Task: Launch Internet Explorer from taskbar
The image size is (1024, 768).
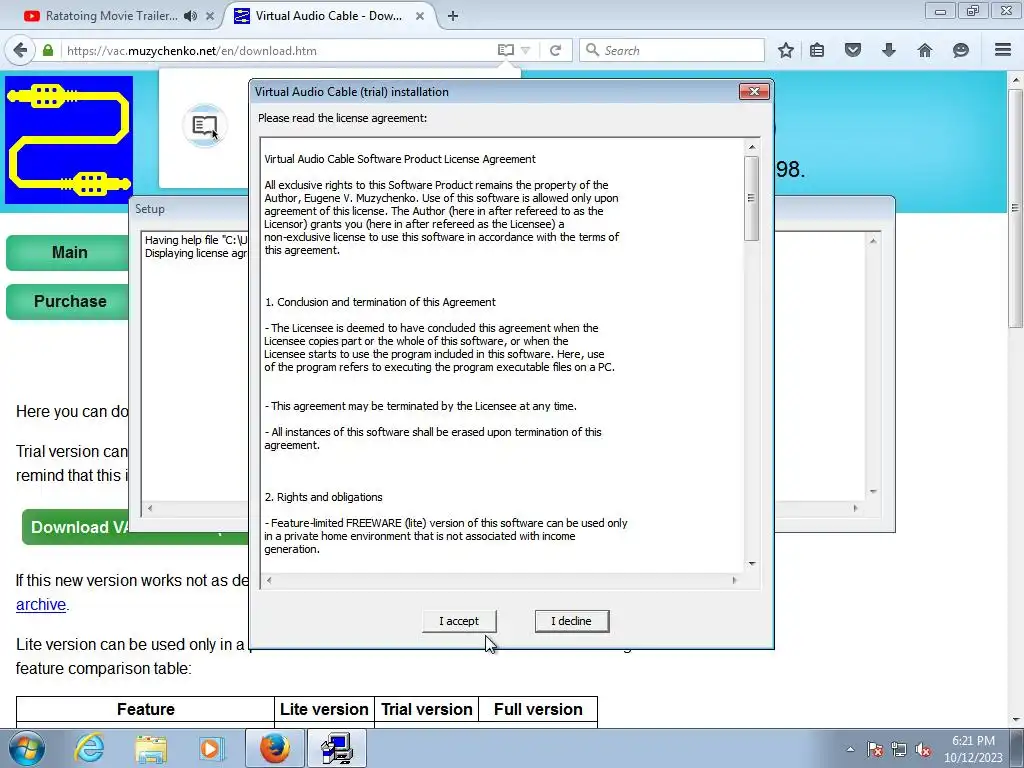Action: [89, 748]
